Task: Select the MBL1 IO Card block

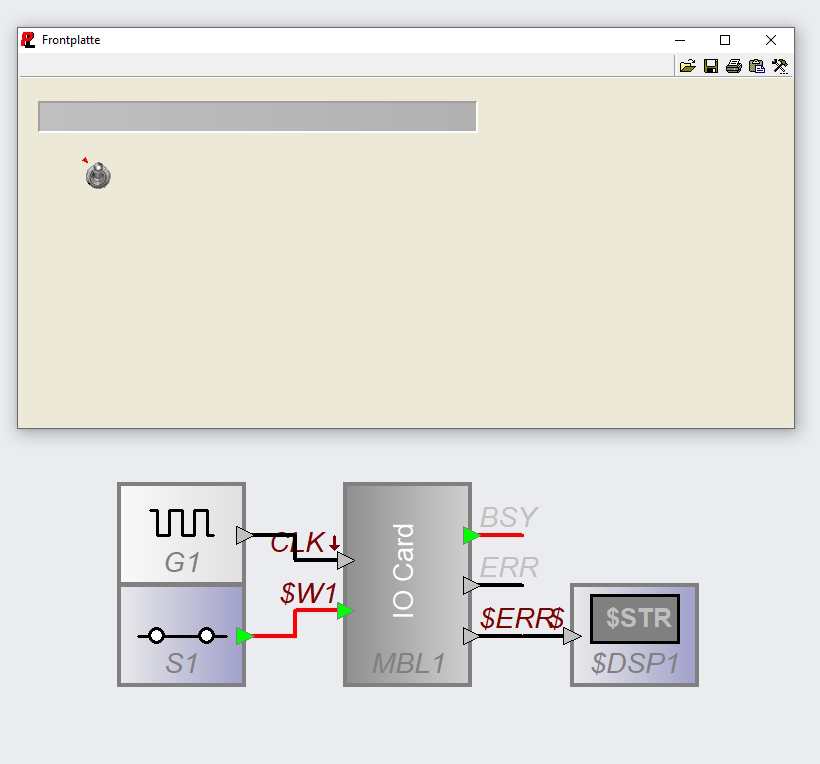Action: click(x=407, y=584)
